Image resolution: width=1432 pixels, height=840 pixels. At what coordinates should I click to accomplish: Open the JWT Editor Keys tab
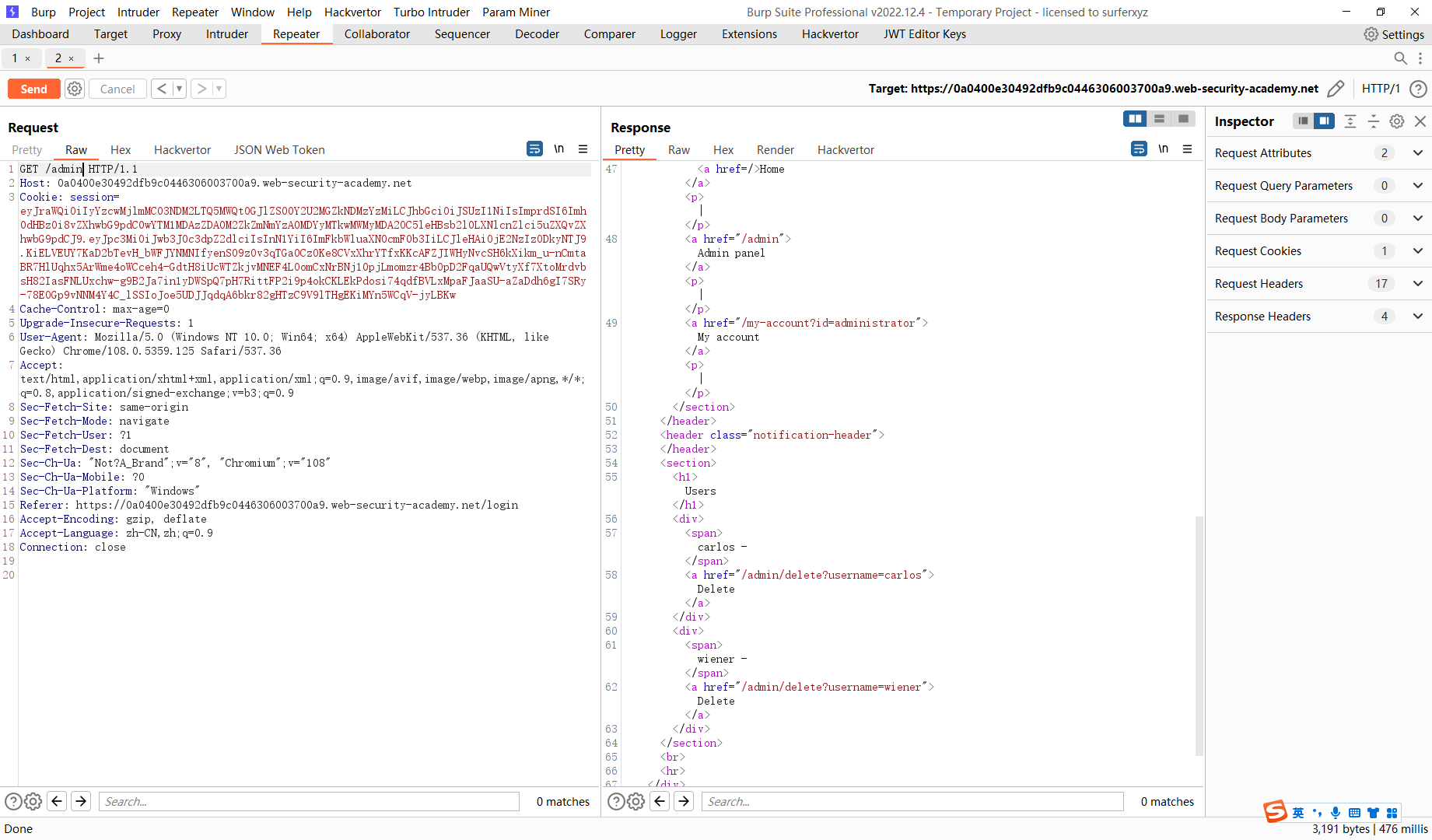click(x=925, y=34)
